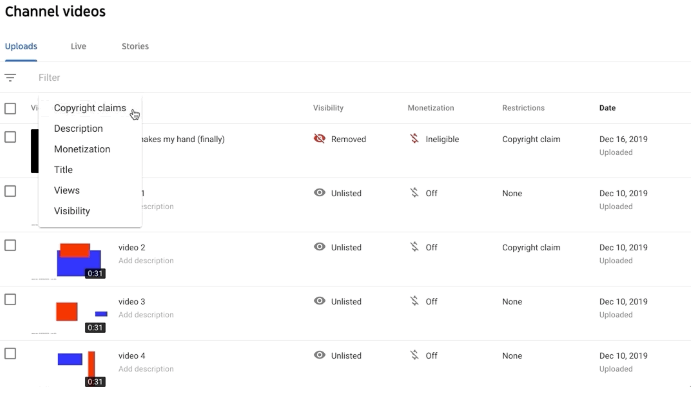The width and height of the screenshot is (692, 395).
Task: Click the Channel videos heading
Action: click(x=55, y=11)
